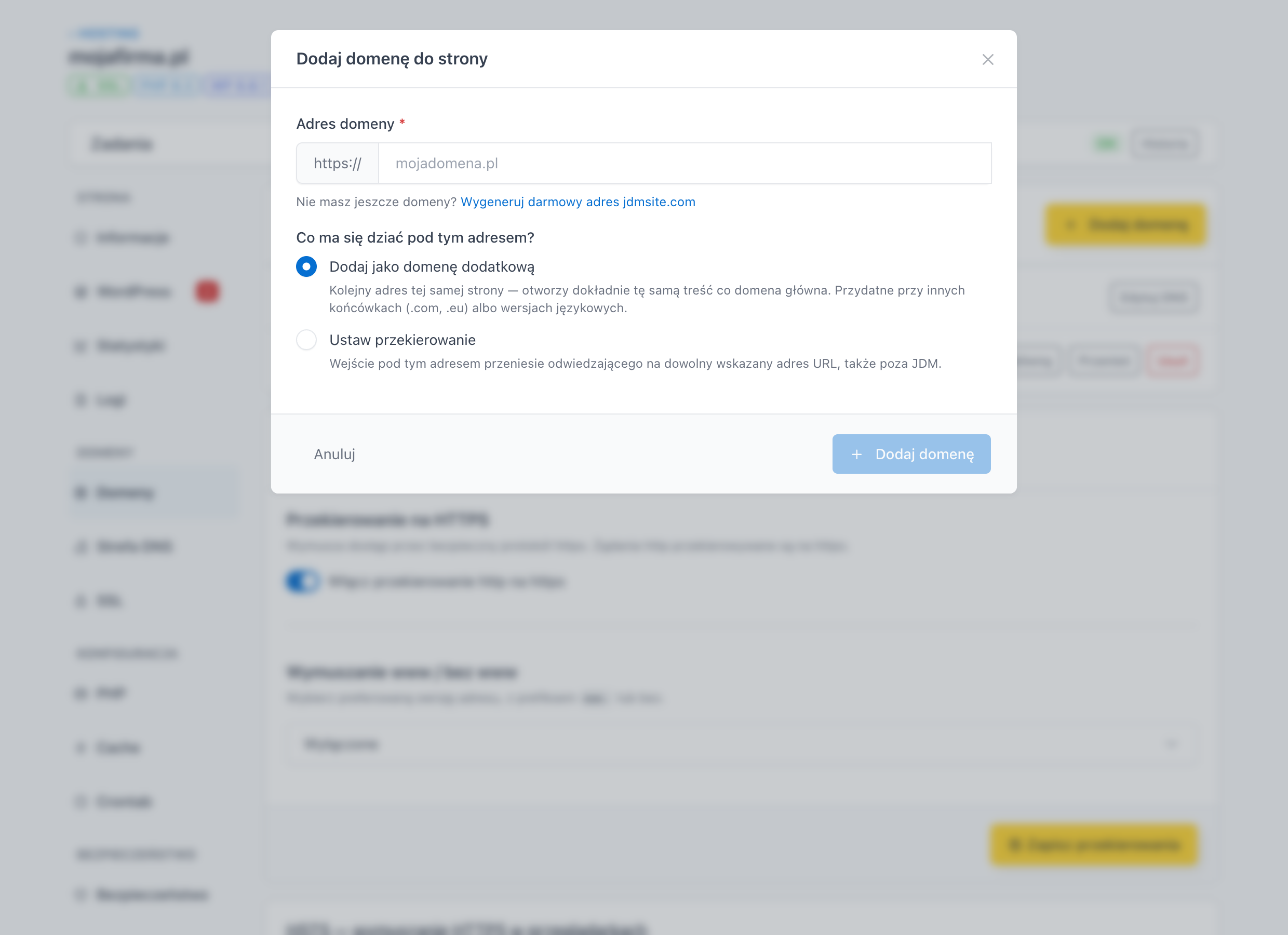
Task: Click the Anuluj button
Action: pos(334,454)
